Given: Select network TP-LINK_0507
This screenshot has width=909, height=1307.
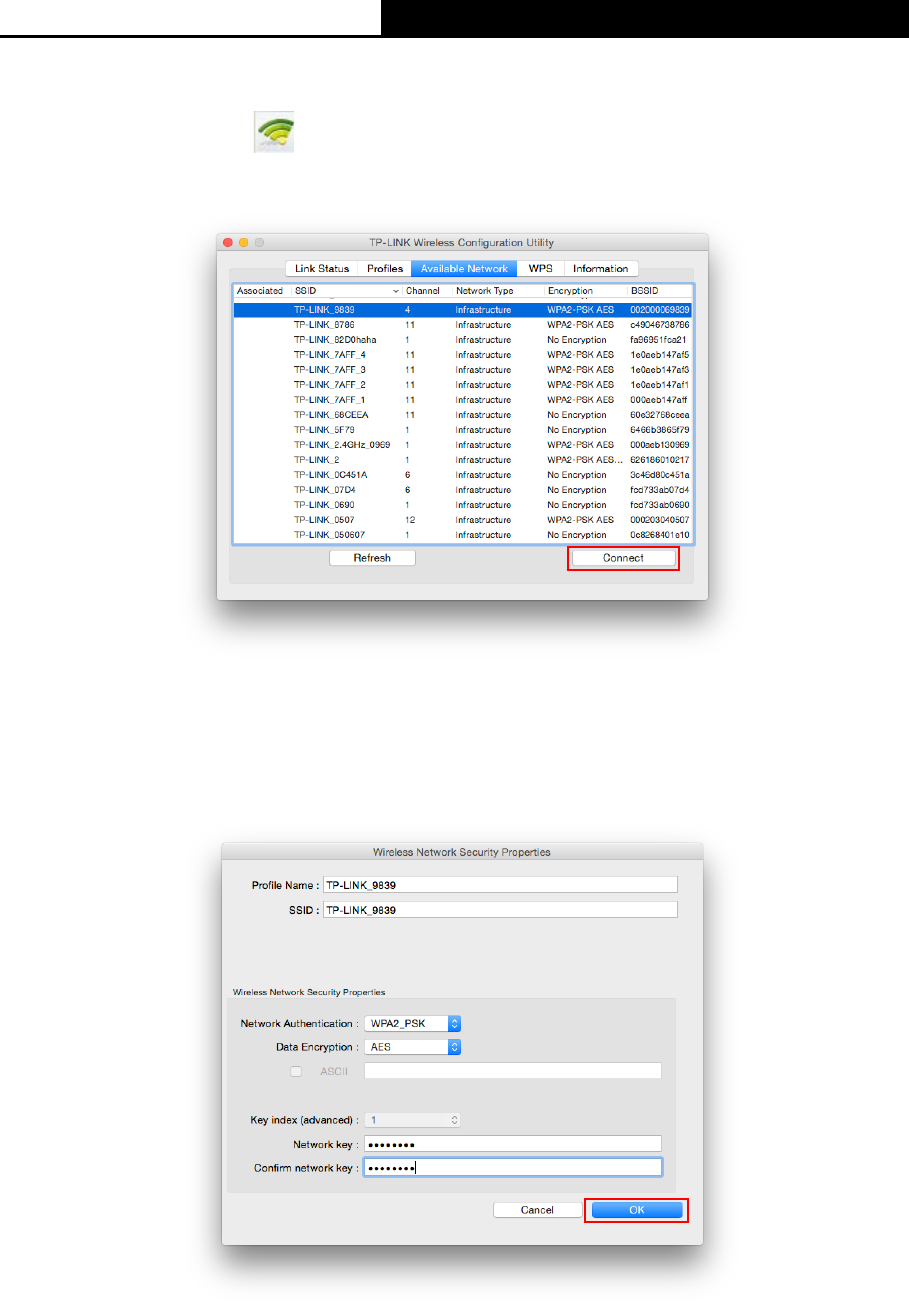Looking at the screenshot, I should pyautogui.click(x=463, y=520).
